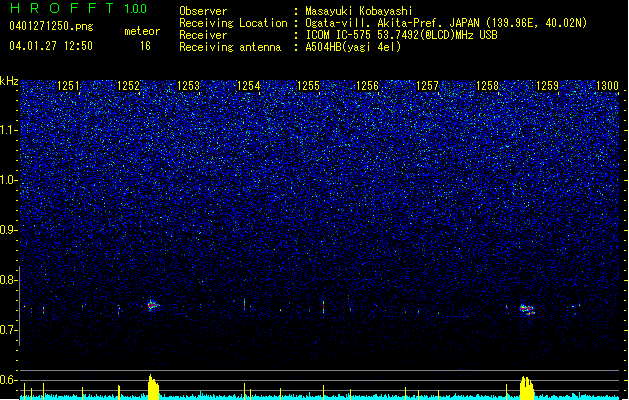Click the 1253 time marker
Image resolution: width=629 pixels, height=400 pixels.
click(188, 86)
